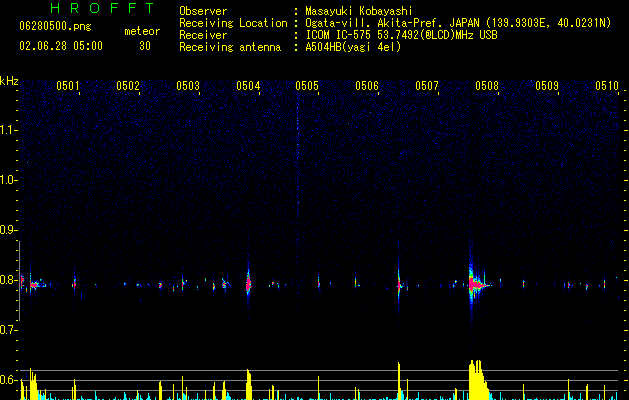This screenshot has height=400, width=629.
Task: Click the strong meteor echo before 0508
Action: pos(477,283)
